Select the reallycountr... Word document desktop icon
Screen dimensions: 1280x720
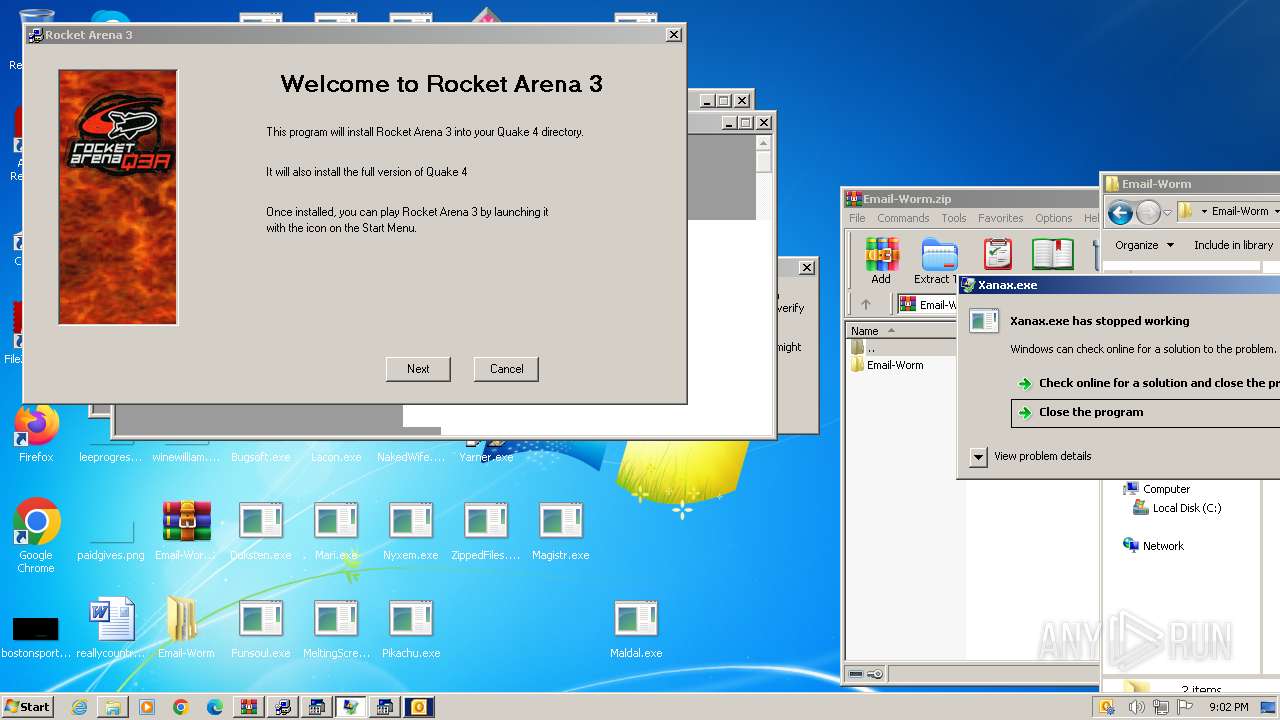point(111,629)
